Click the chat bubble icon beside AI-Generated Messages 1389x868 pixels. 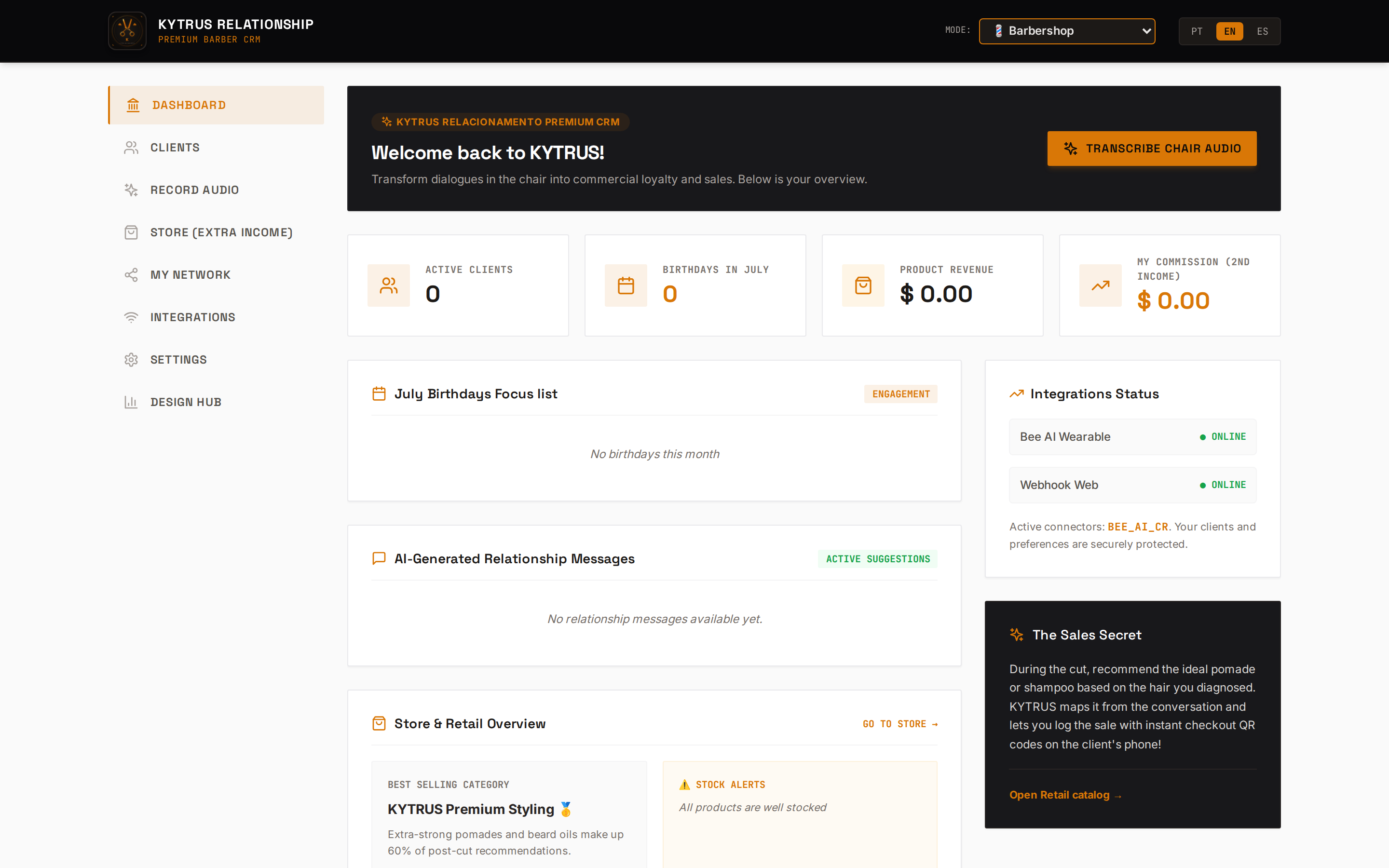click(379, 558)
